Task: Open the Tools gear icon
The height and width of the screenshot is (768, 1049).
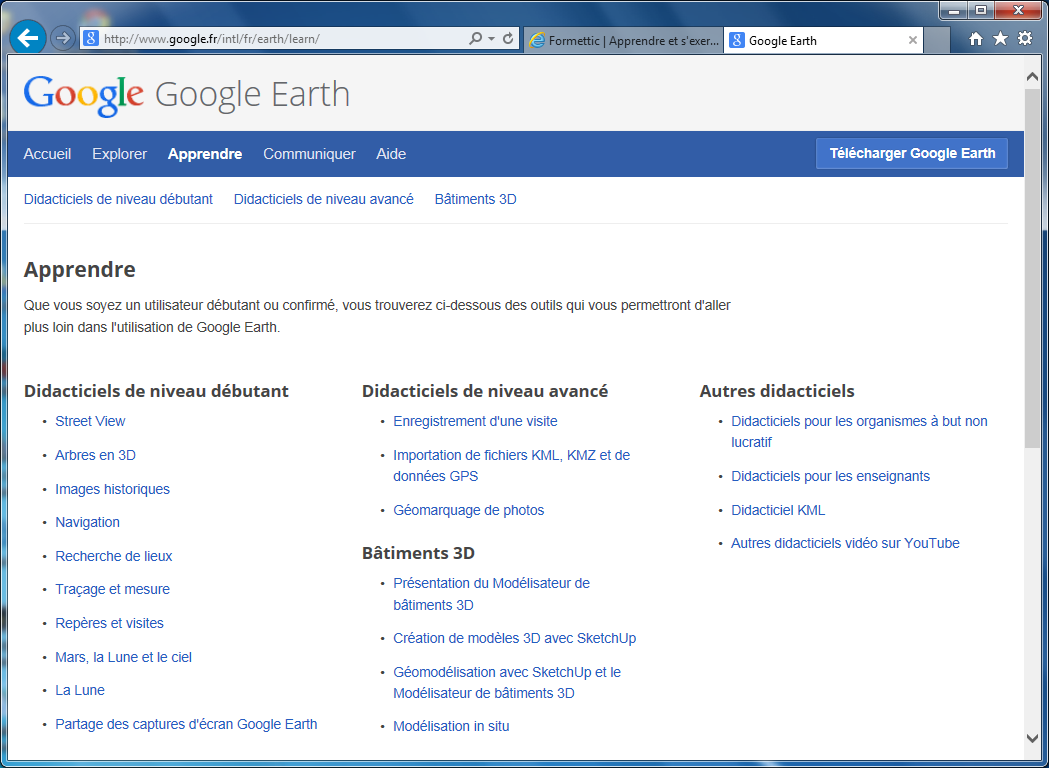Action: pyautogui.click(x=1025, y=39)
